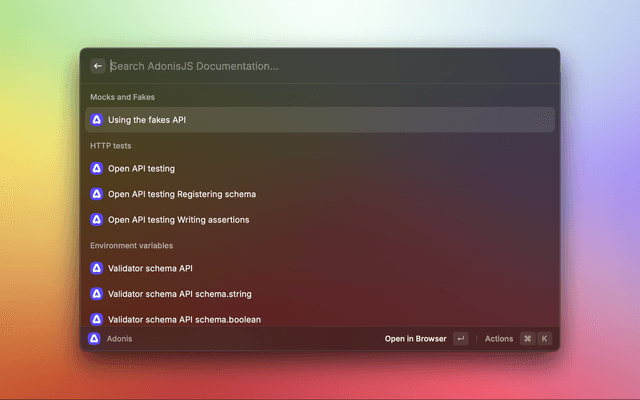This screenshot has height=400, width=640.
Task: Click Adonis icon beside Open API testing
Action: tap(97, 169)
